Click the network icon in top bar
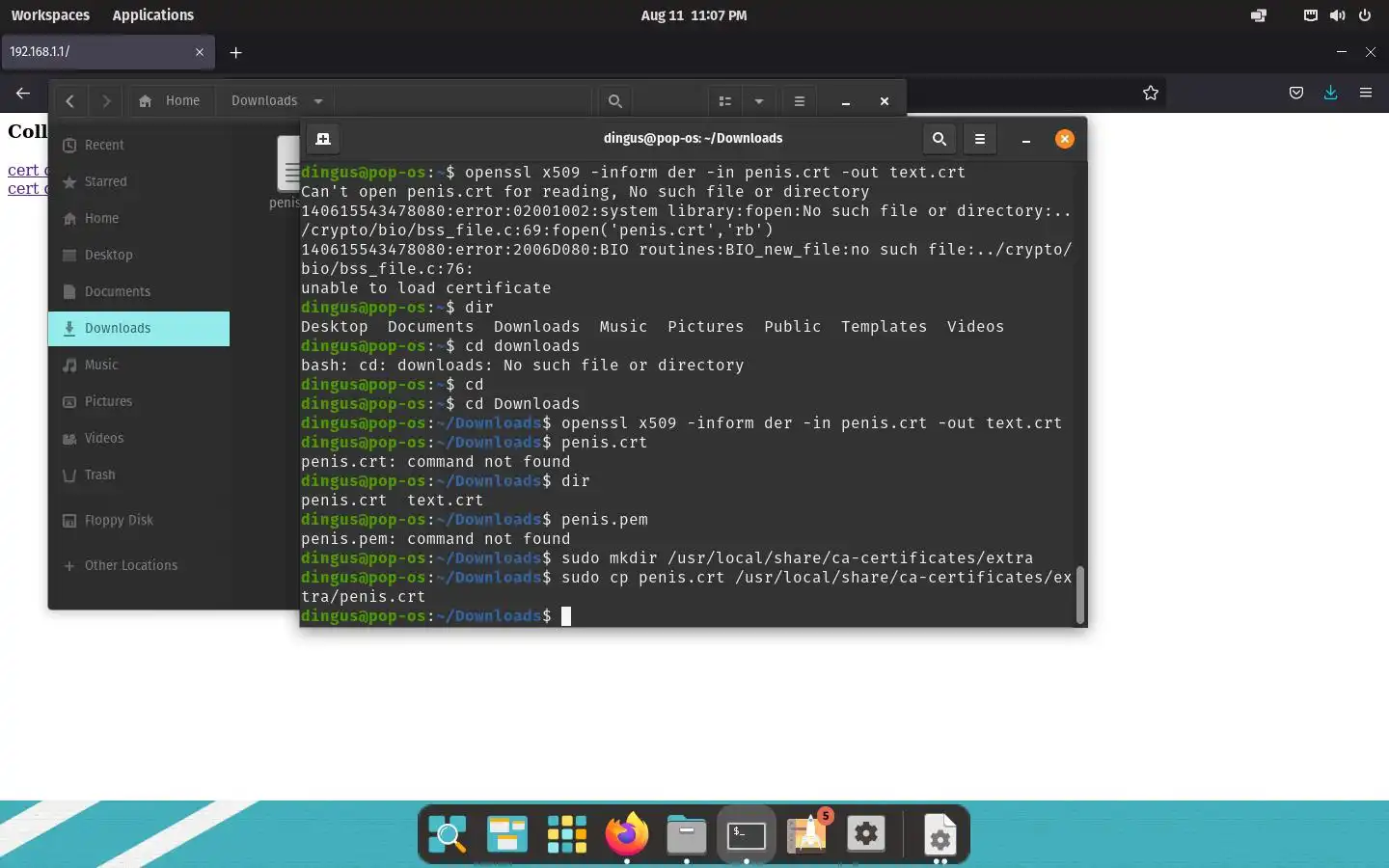The image size is (1389, 868). (1311, 15)
